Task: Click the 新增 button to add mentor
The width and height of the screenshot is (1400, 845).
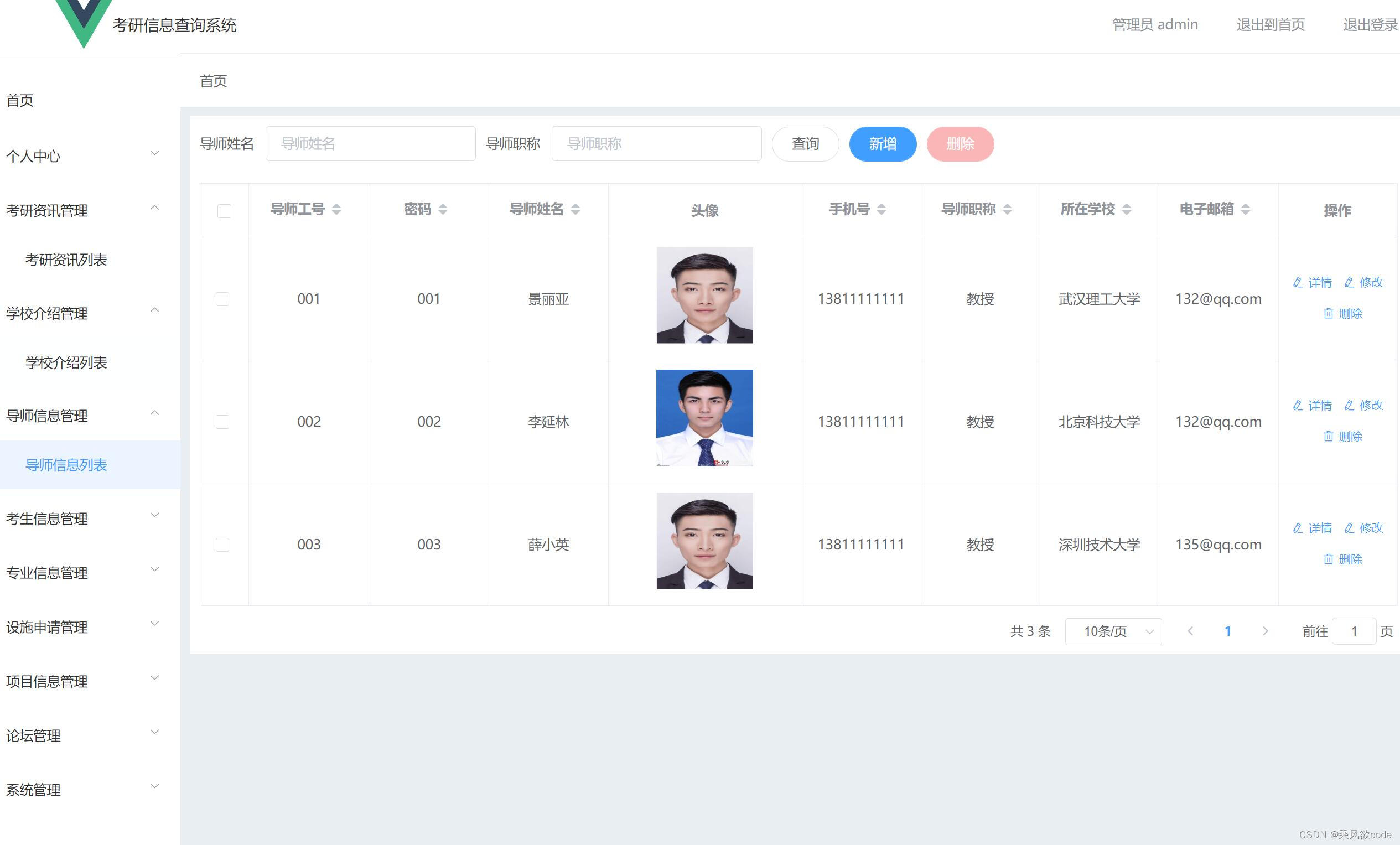Action: coord(883,144)
